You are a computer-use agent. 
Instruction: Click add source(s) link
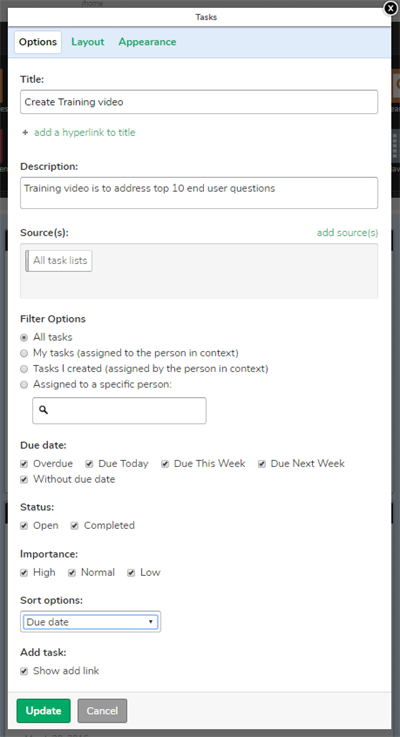[347, 233]
